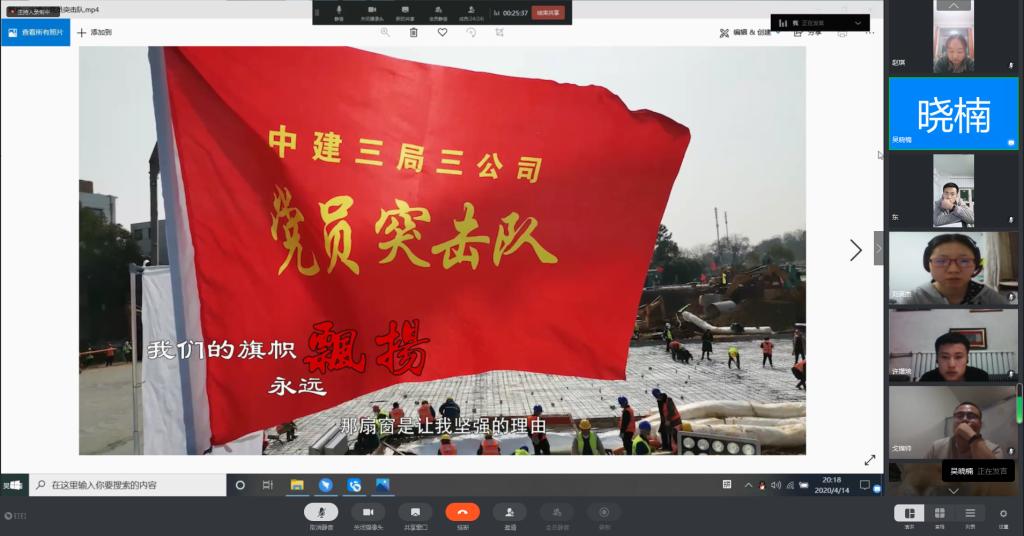Image resolution: width=1024 pixels, height=536 pixels.
Task: Open the meeting settings gear icon
Action: tap(1003, 514)
